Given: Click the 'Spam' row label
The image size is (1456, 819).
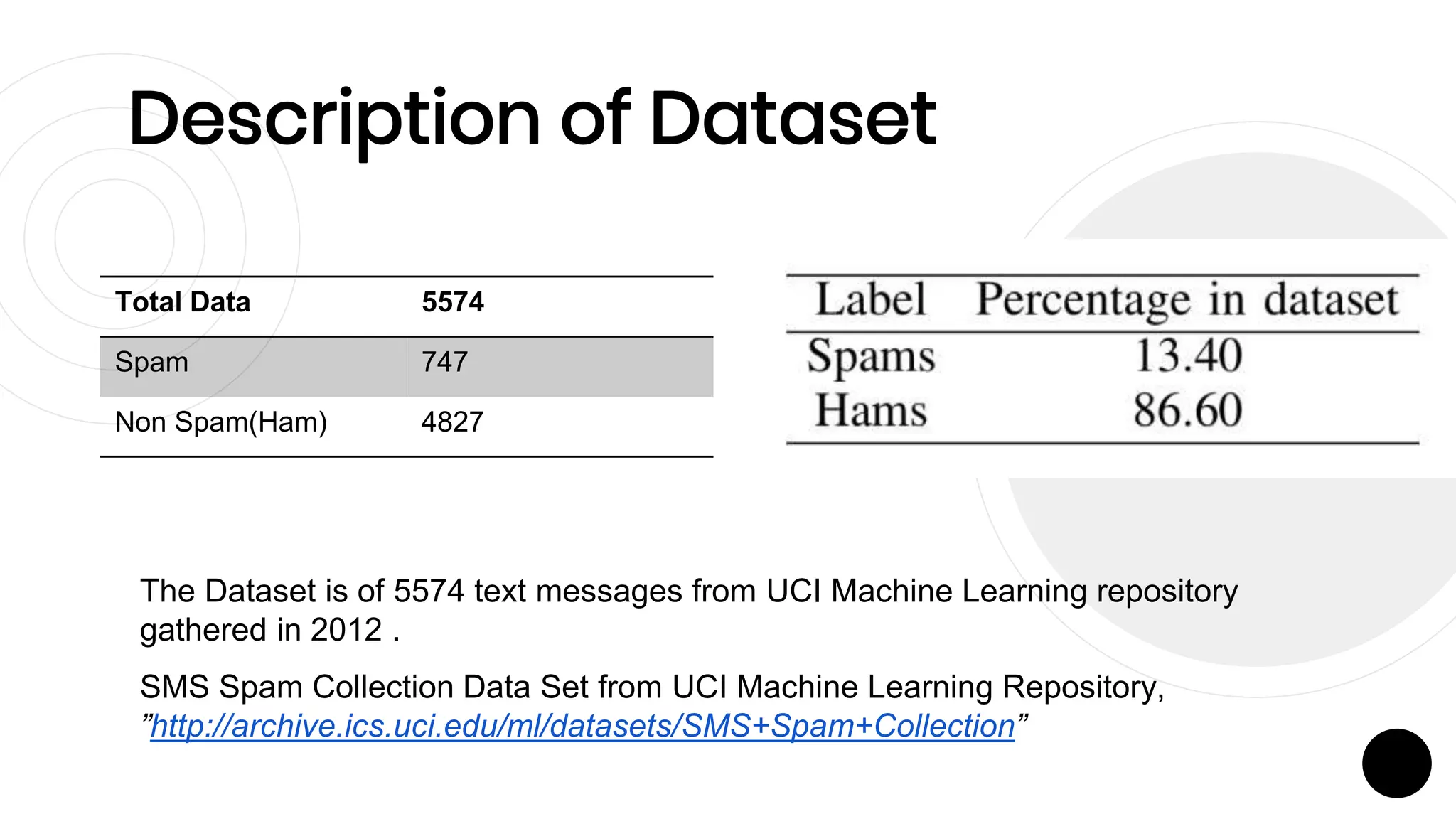Looking at the screenshot, I should (151, 362).
